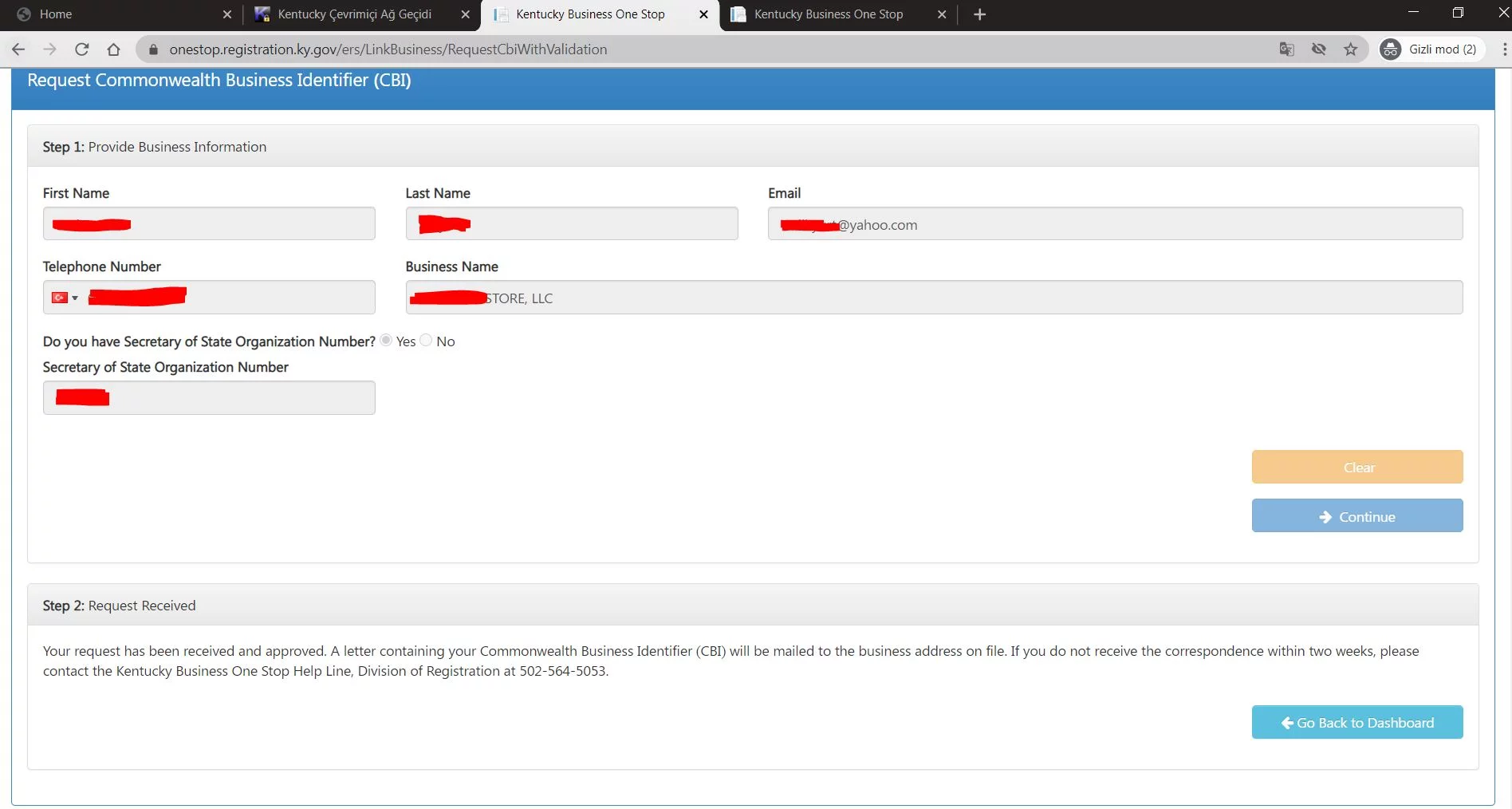Screen dimensions: 1512x809
Task: Switch to the Home tab
Action: (x=56, y=14)
